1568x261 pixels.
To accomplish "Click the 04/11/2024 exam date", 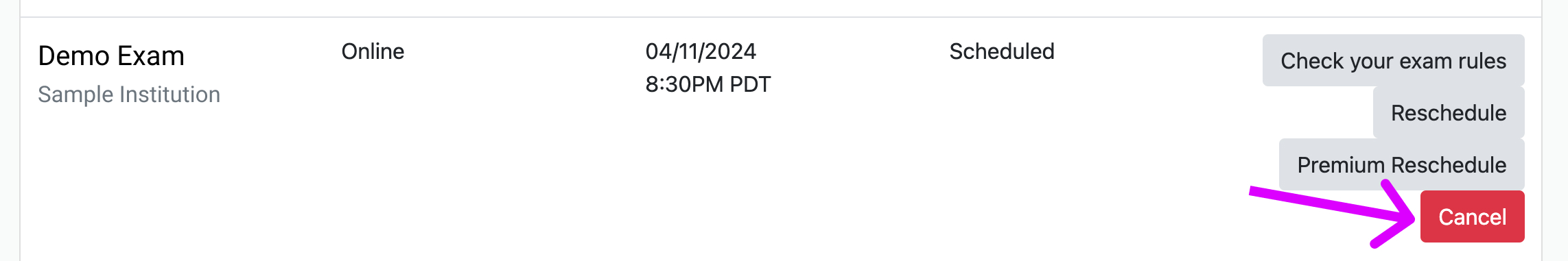I will pos(701,51).
